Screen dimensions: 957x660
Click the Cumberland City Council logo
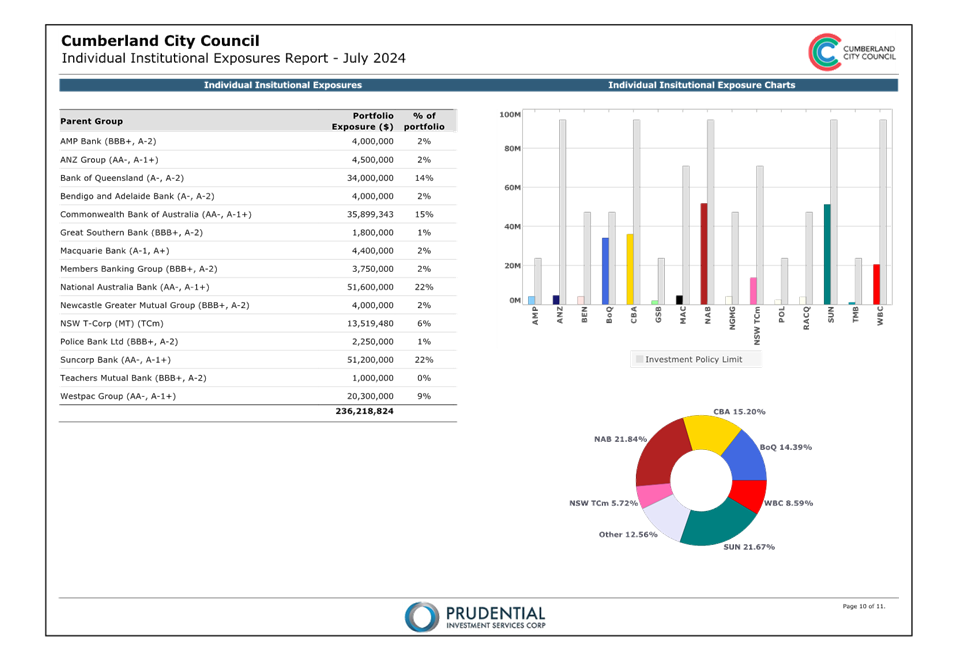[852, 52]
